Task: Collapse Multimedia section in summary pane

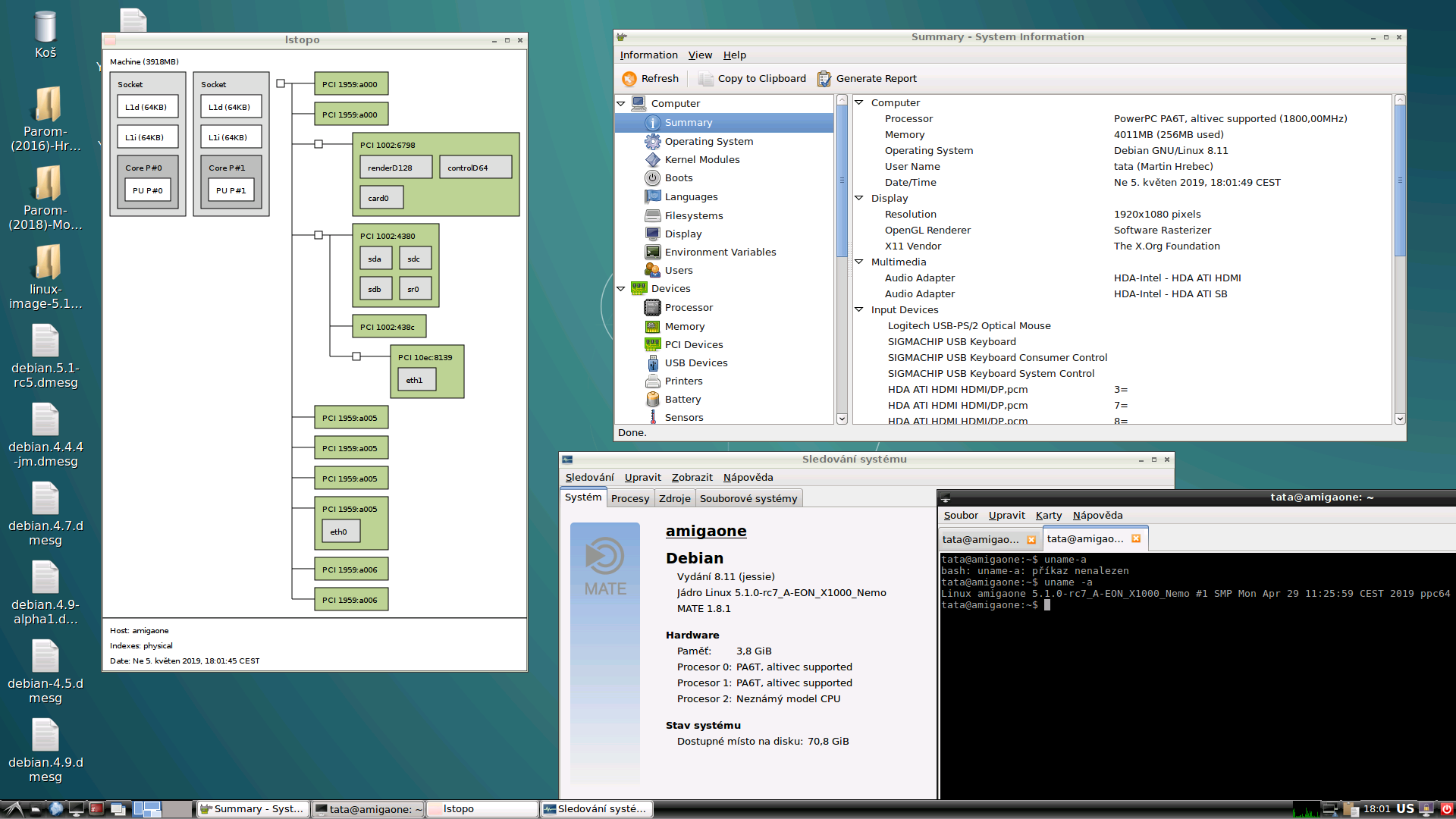Action: [x=859, y=262]
